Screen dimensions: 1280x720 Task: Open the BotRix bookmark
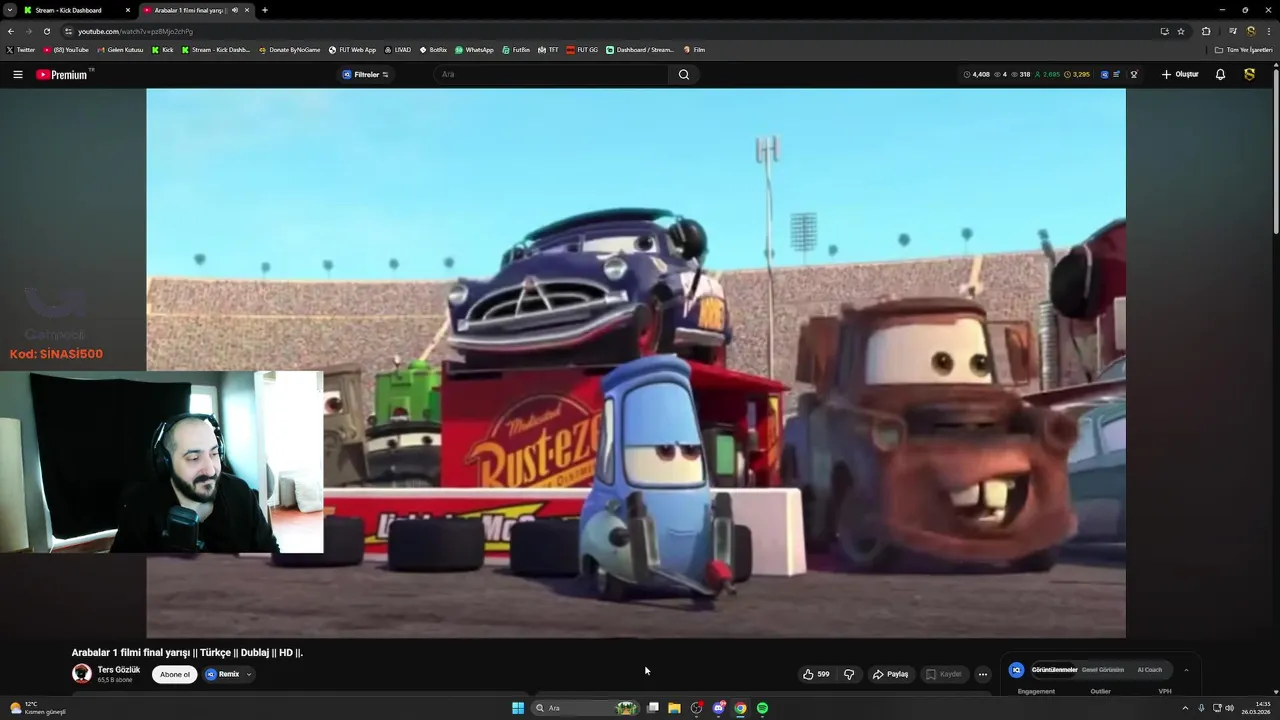(433, 49)
